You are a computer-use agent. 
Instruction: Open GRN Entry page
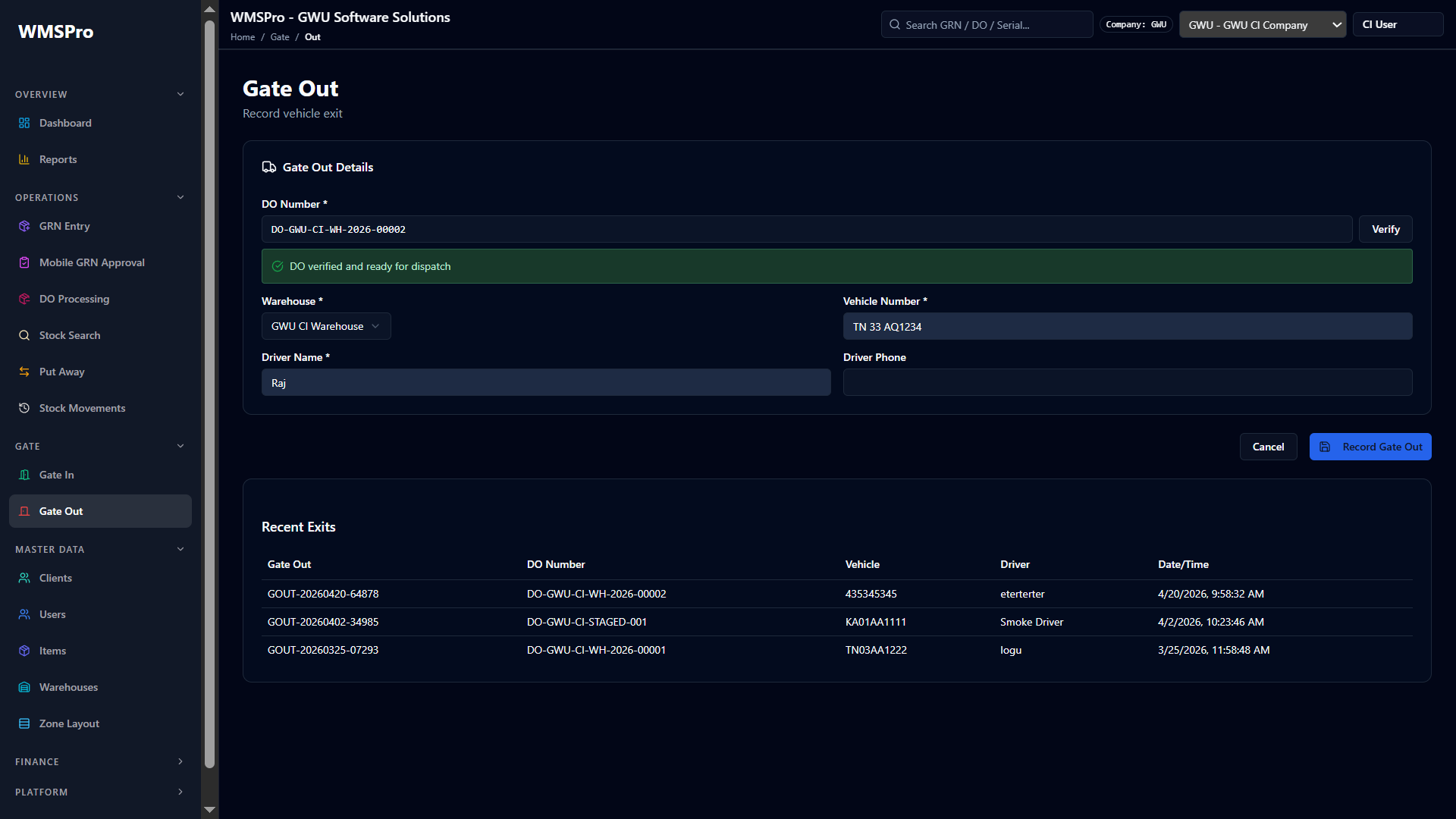100,226
